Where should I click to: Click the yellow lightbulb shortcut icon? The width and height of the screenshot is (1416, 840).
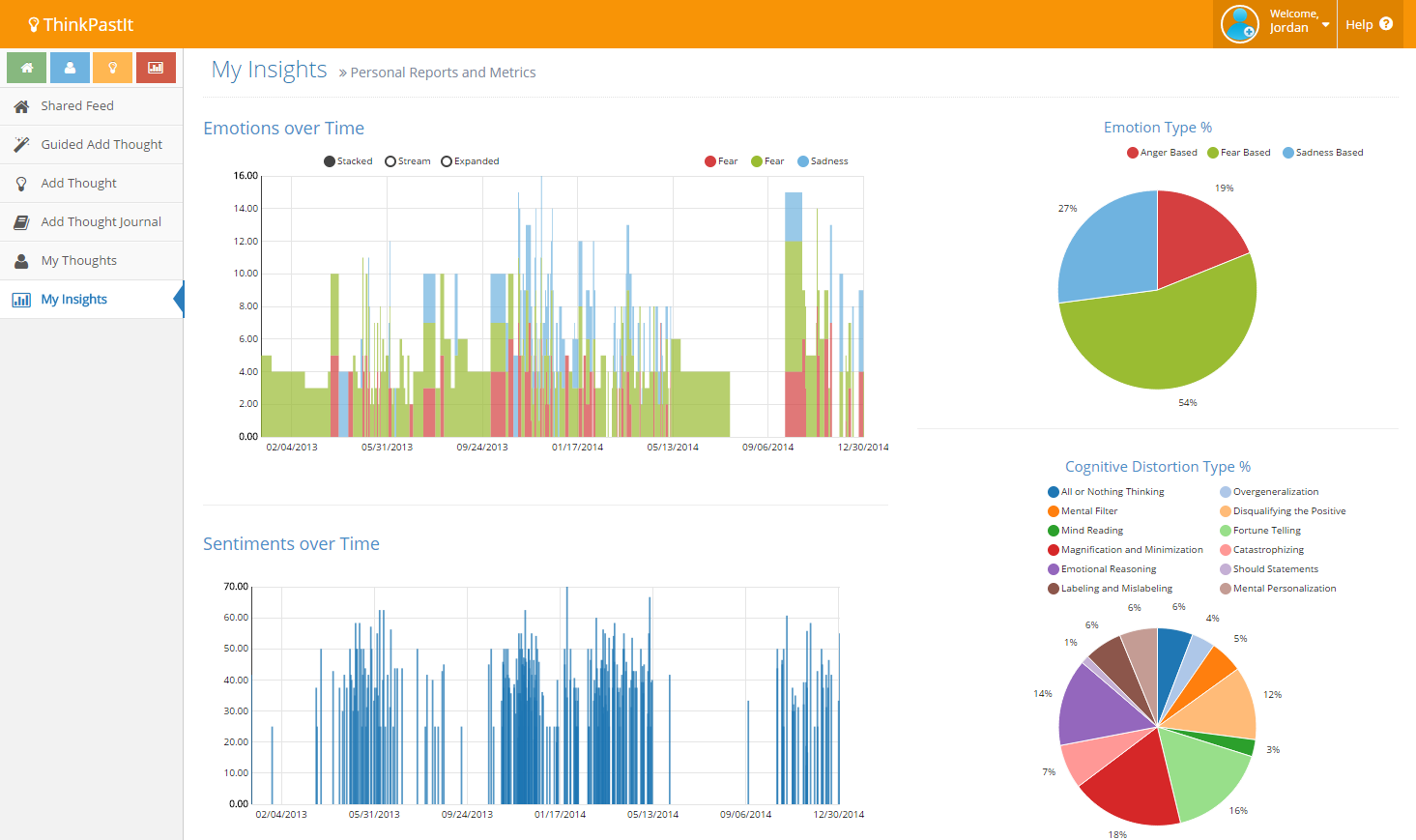(113, 68)
